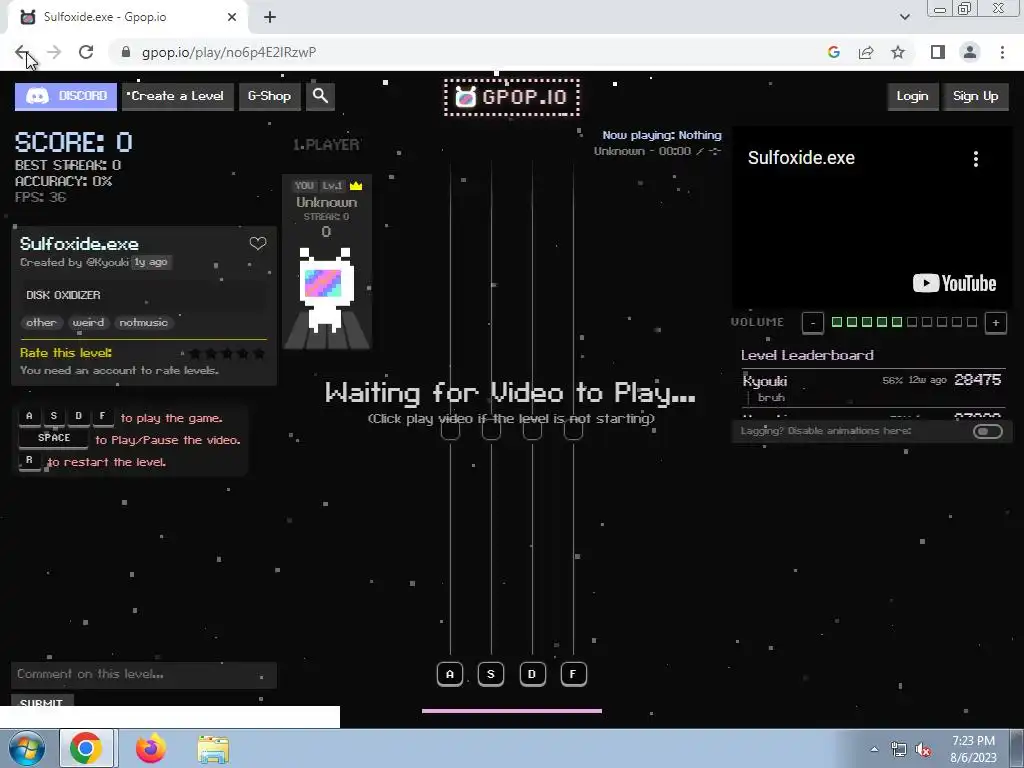
Task: Select the Sulfoxide.exe - Gpop.io tab
Action: click(x=127, y=18)
